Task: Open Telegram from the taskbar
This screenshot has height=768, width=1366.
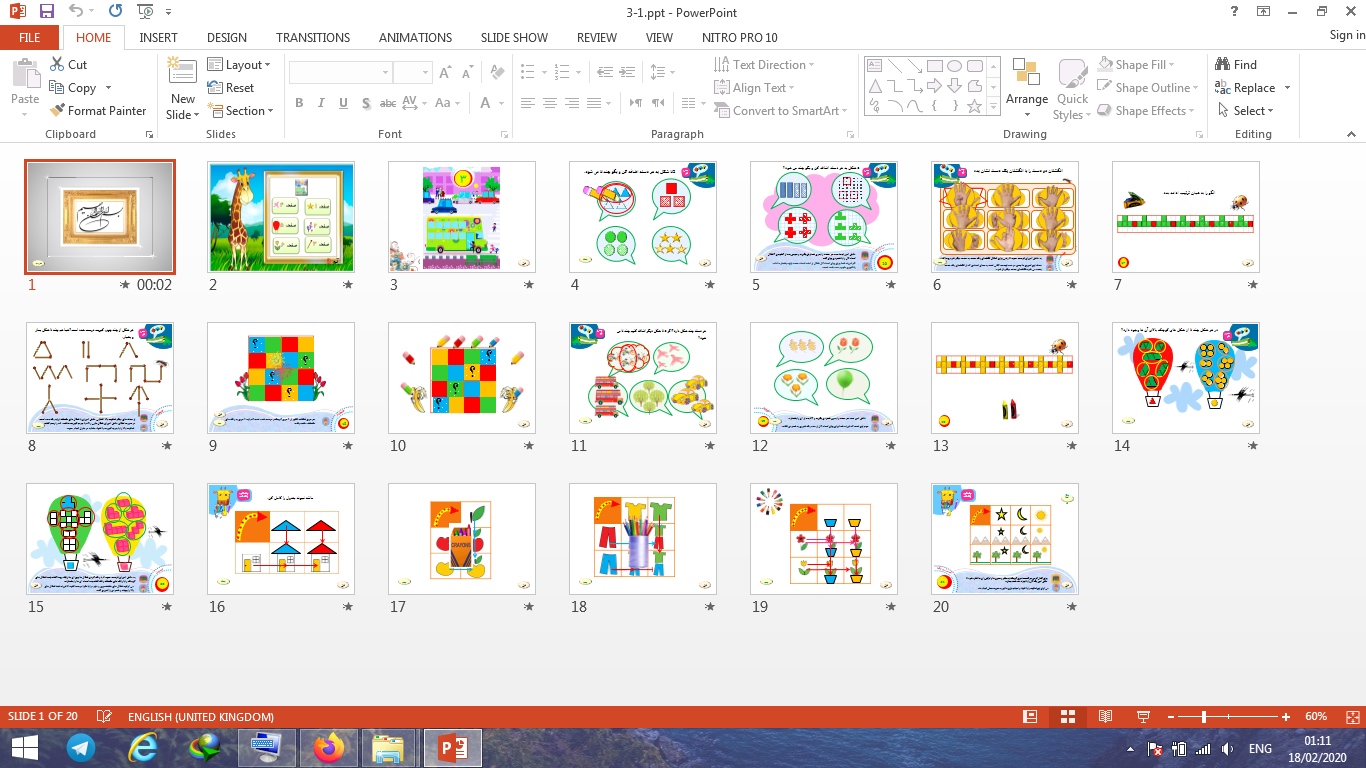Action: click(81, 747)
